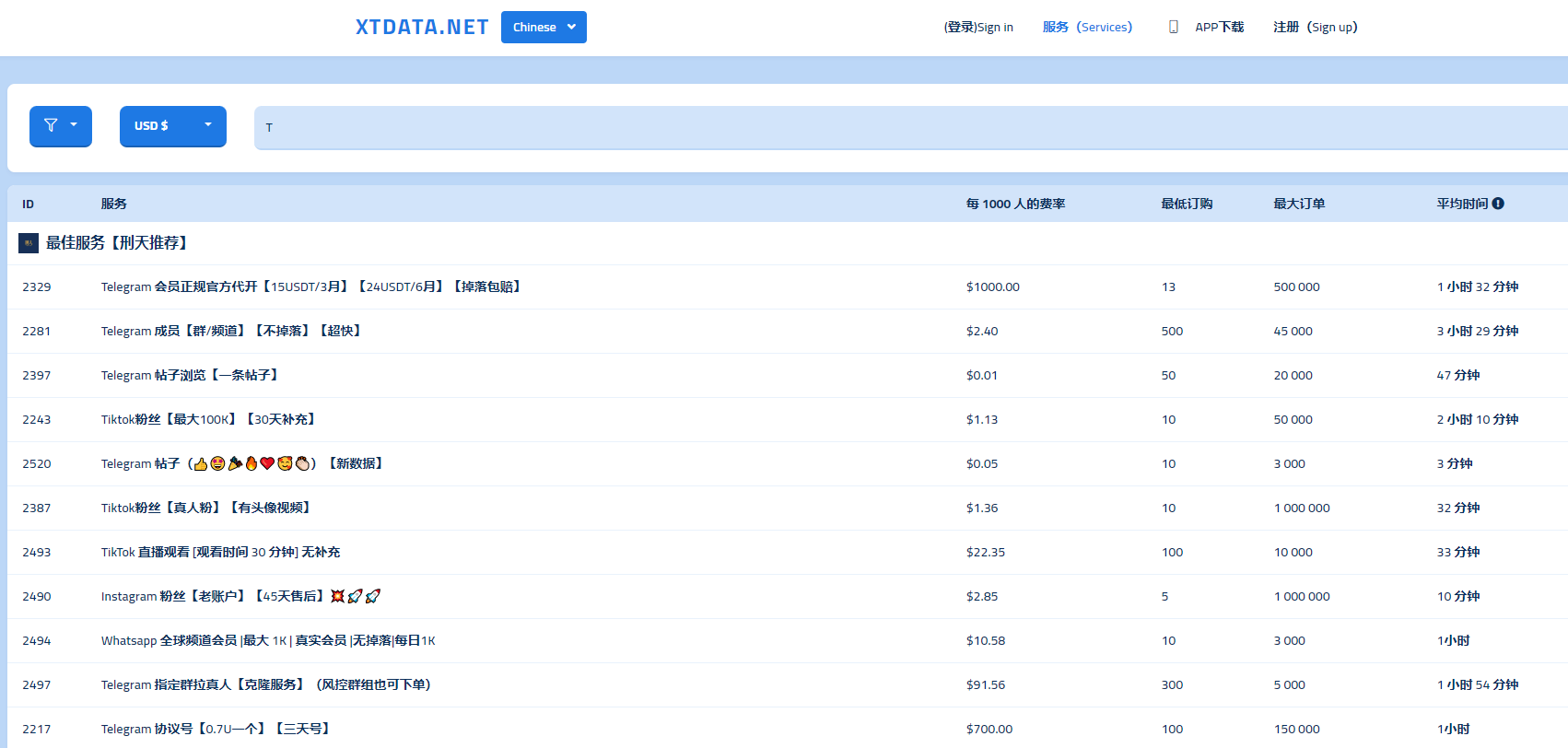Viewport: 1568px width, 748px height.
Task: Click ID 2520 cell
Action: (x=37, y=464)
